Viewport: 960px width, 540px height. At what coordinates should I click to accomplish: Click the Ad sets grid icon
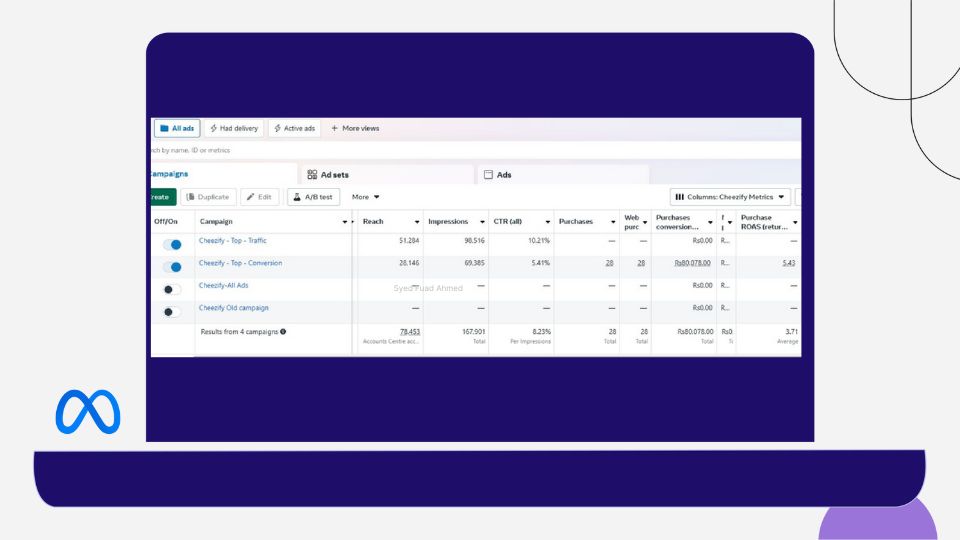tap(312, 175)
